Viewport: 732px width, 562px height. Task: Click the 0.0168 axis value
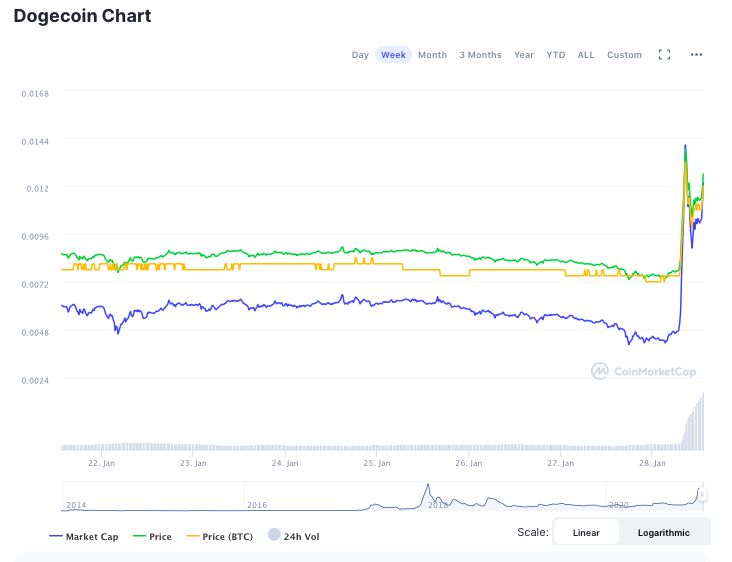[35, 94]
